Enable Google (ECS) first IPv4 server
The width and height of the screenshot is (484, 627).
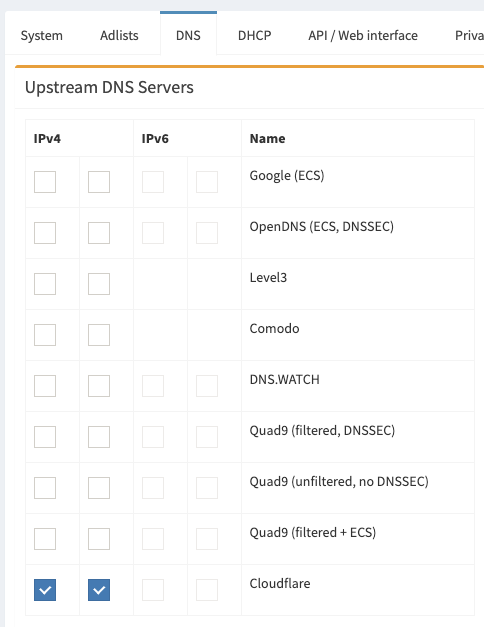point(45,182)
